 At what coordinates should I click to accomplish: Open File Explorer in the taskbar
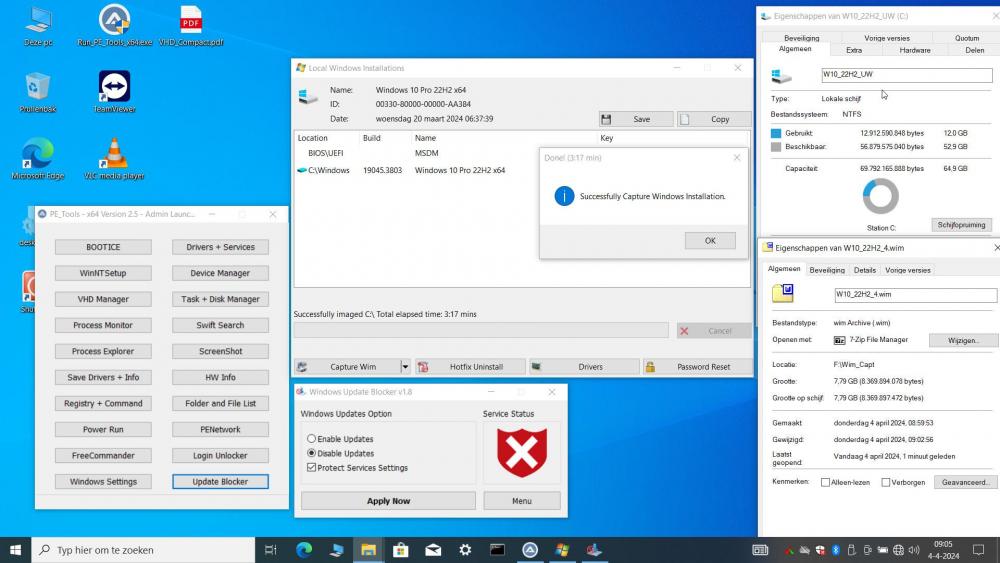pos(368,550)
